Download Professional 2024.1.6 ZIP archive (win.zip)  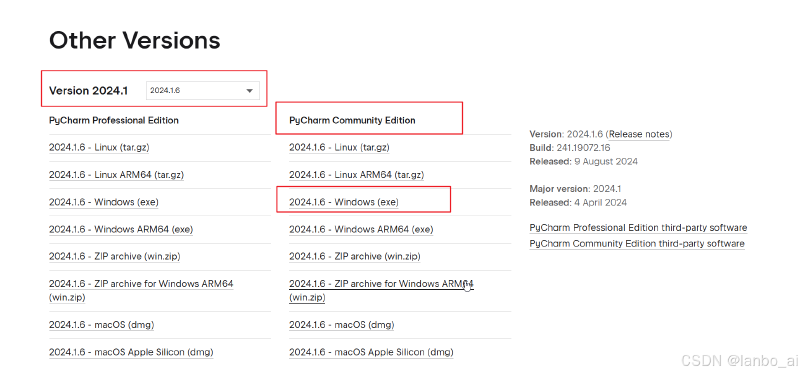pyautogui.click(x=114, y=257)
